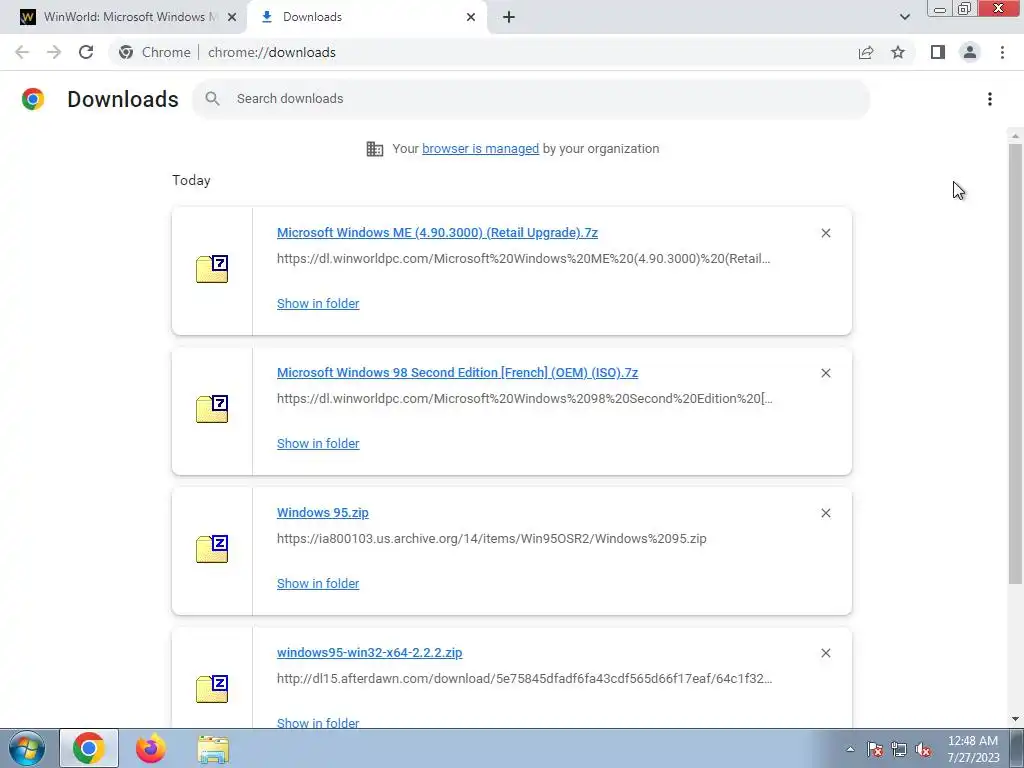
Task: Open the Chrome profile avatar
Action: [970, 52]
